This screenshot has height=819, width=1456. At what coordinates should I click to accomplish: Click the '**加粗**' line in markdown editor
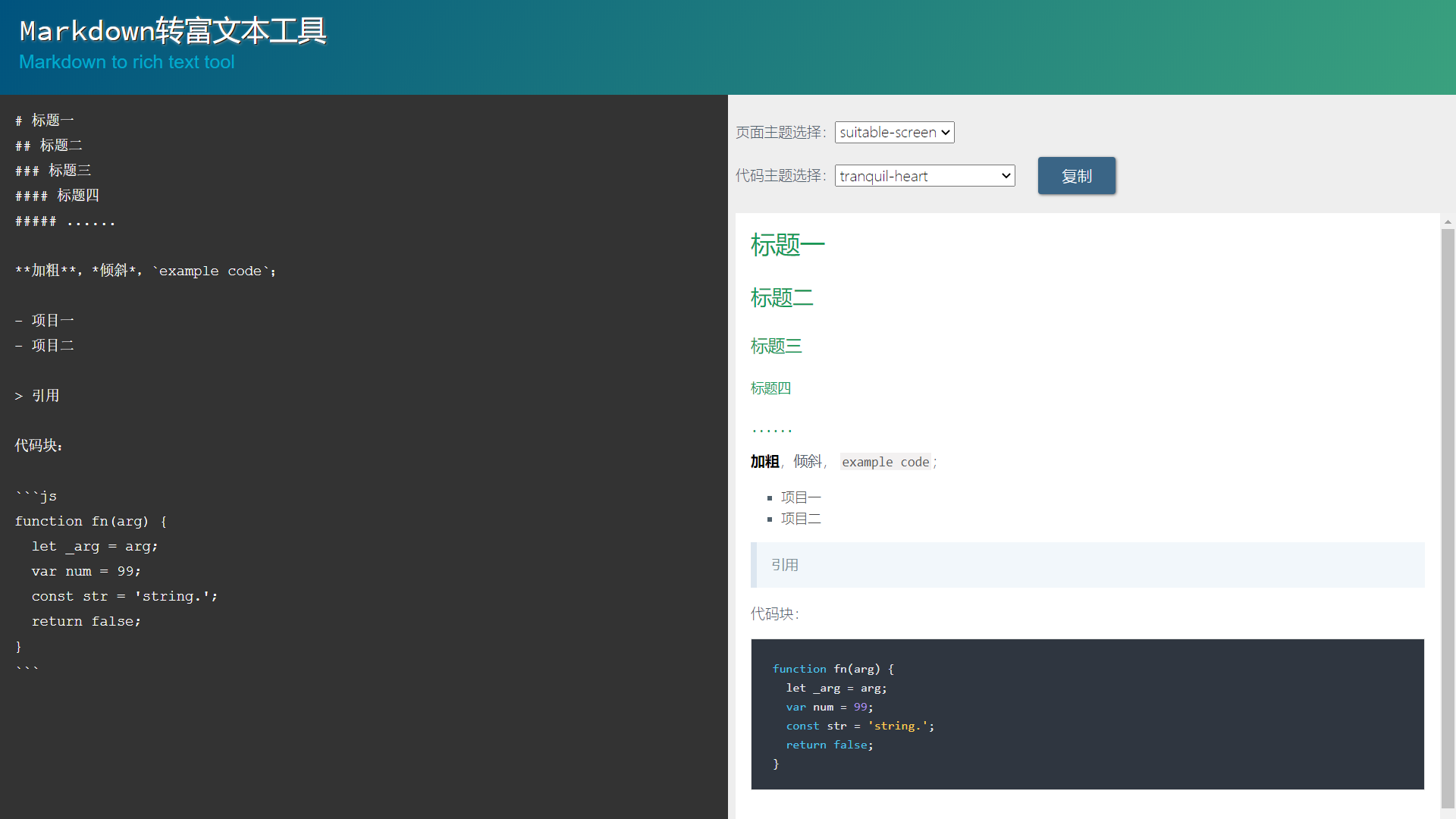click(x=146, y=271)
